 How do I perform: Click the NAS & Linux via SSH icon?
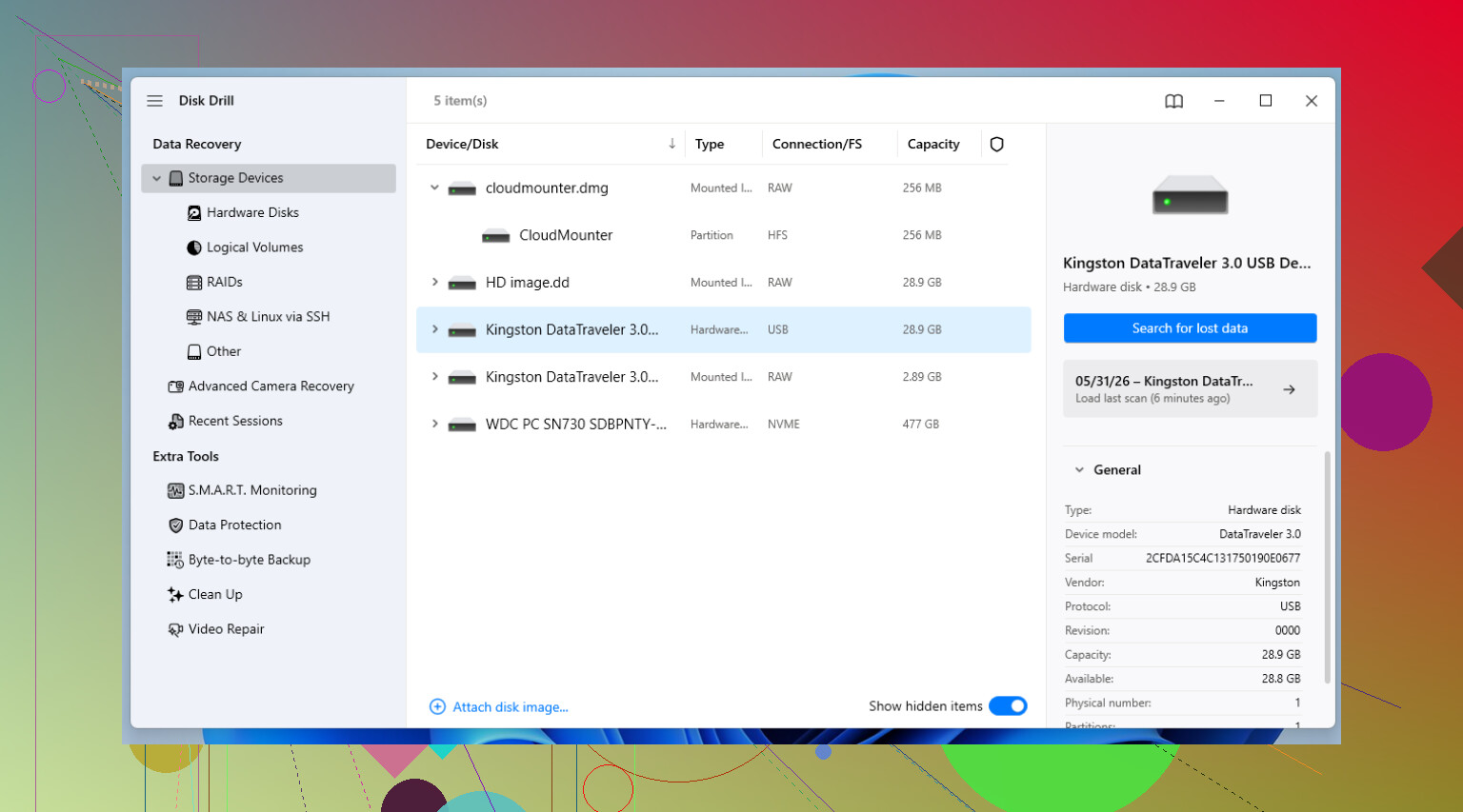[194, 317]
